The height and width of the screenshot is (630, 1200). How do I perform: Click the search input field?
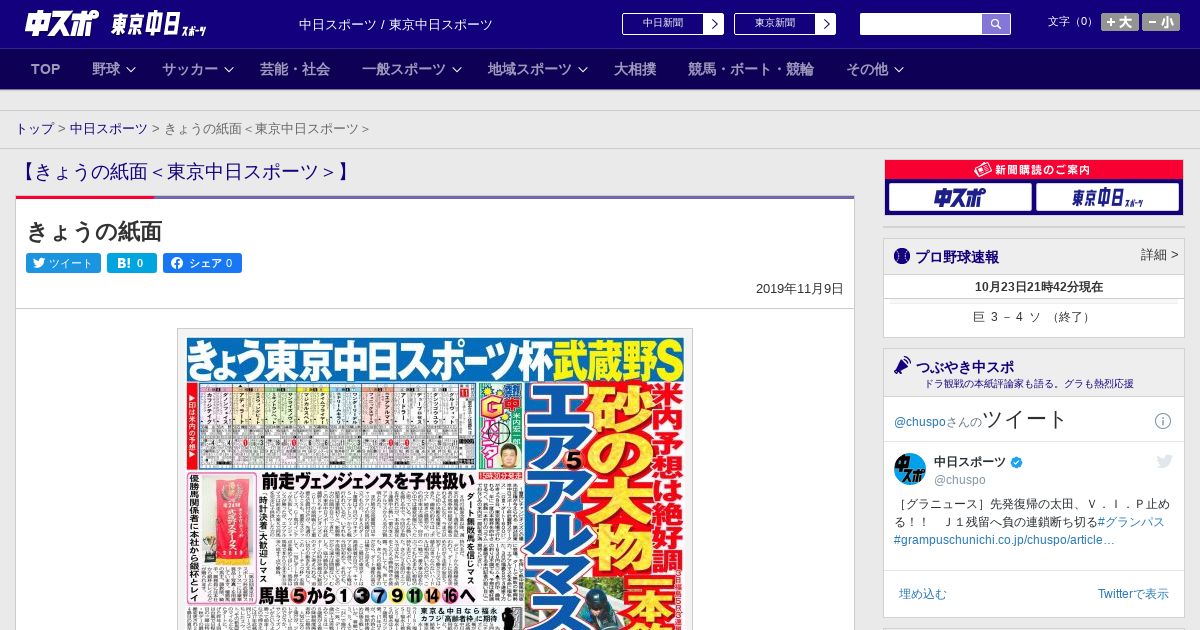click(921, 24)
